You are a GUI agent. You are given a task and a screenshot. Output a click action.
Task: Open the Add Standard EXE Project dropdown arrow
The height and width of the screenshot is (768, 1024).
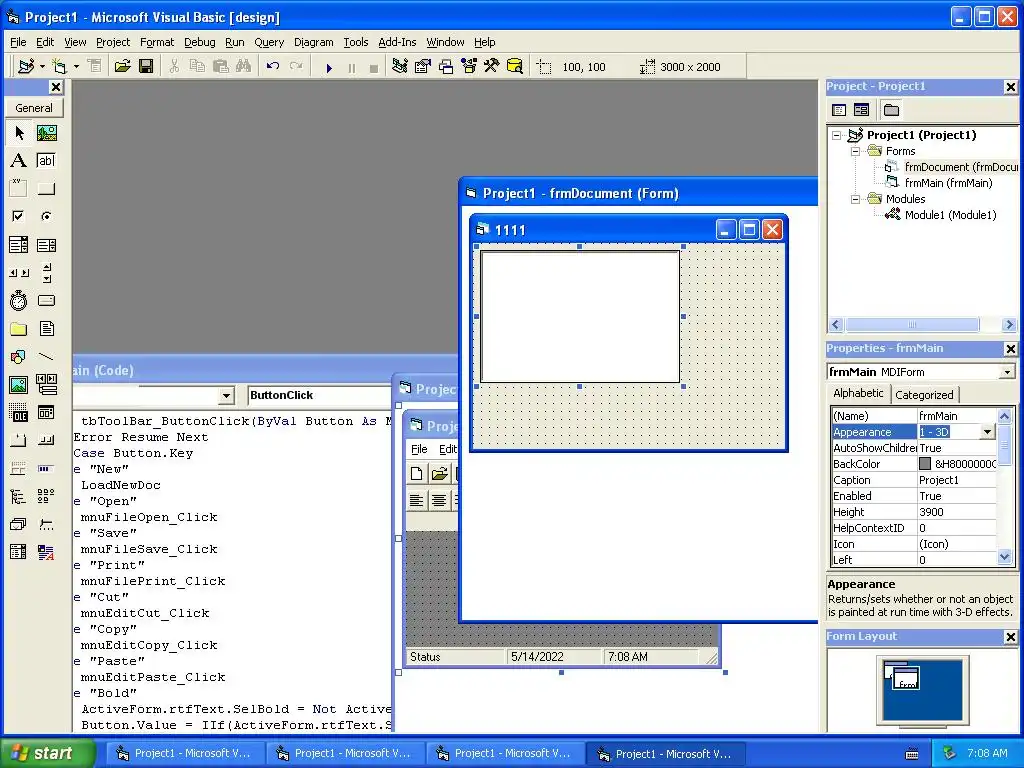[x=42, y=67]
